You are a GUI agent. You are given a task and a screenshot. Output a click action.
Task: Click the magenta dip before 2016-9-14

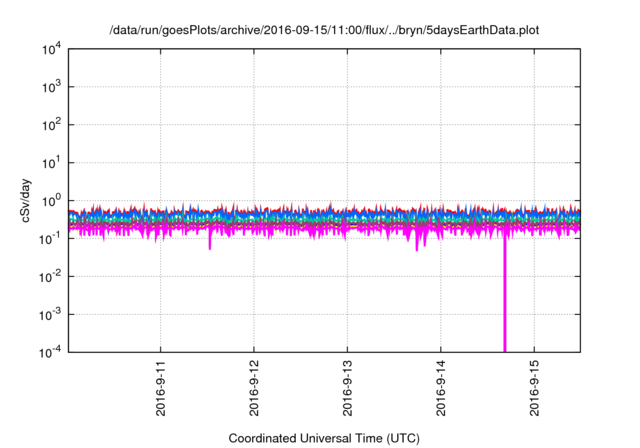(x=417, y=243)
